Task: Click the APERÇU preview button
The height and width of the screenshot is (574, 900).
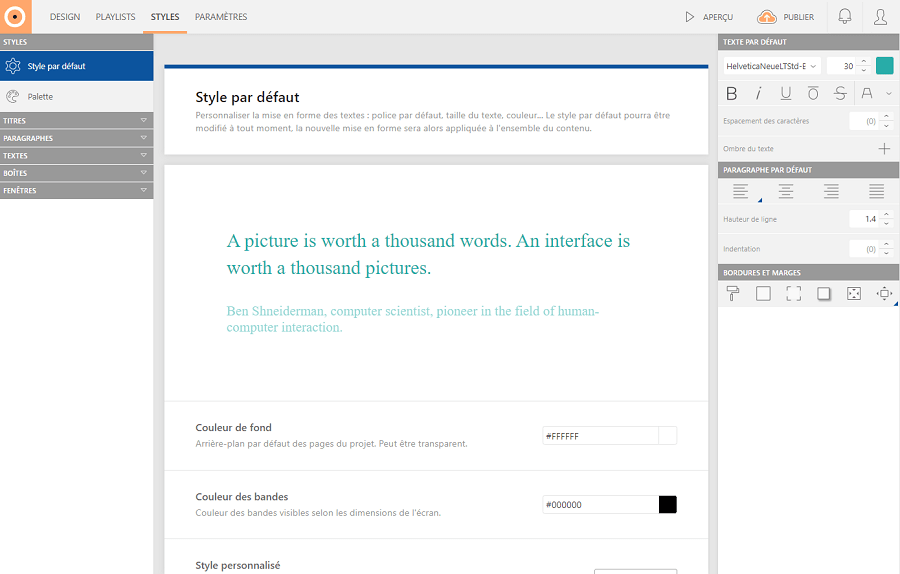Action: [709, 17]
